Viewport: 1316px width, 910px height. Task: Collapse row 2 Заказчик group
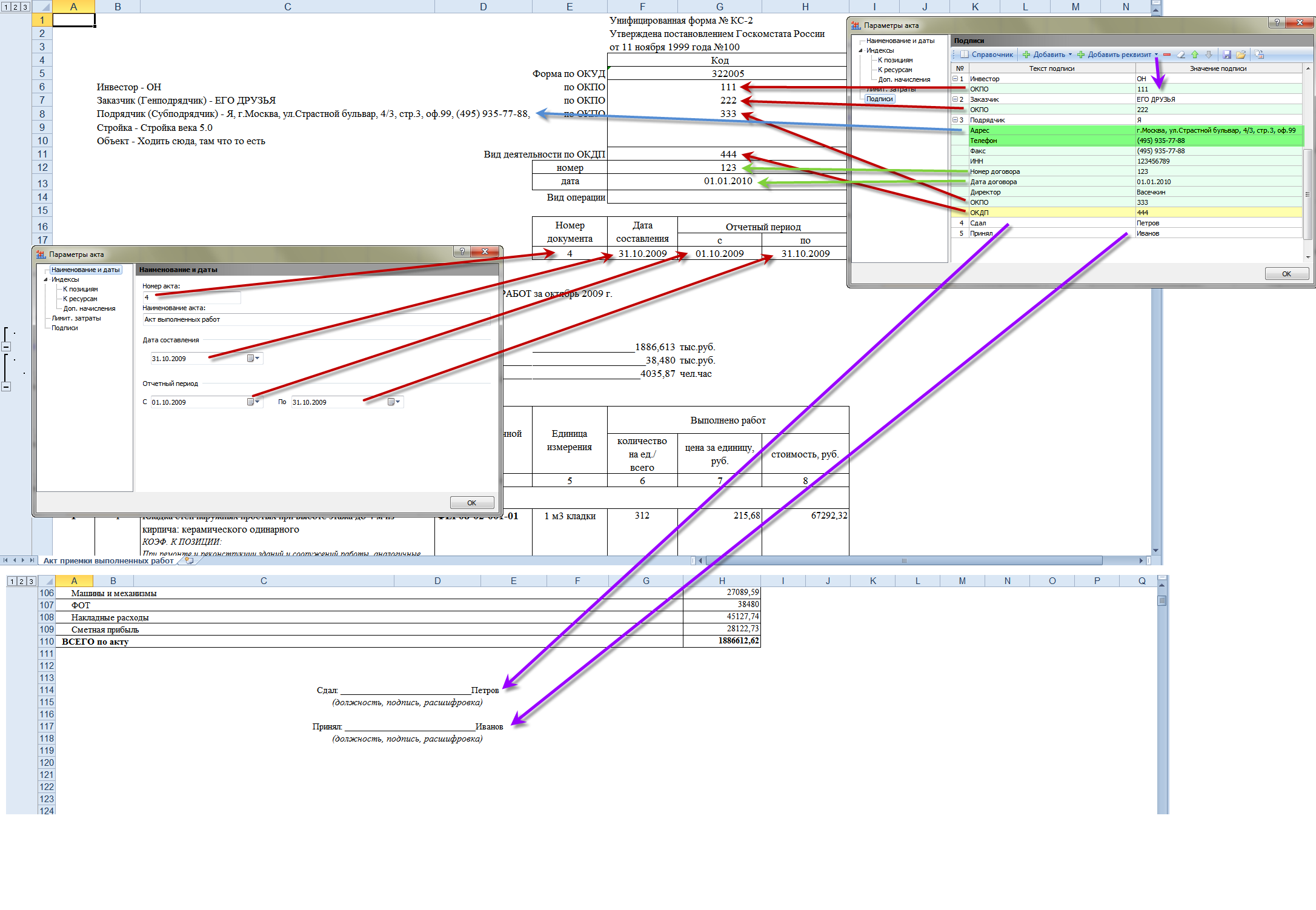955,99
